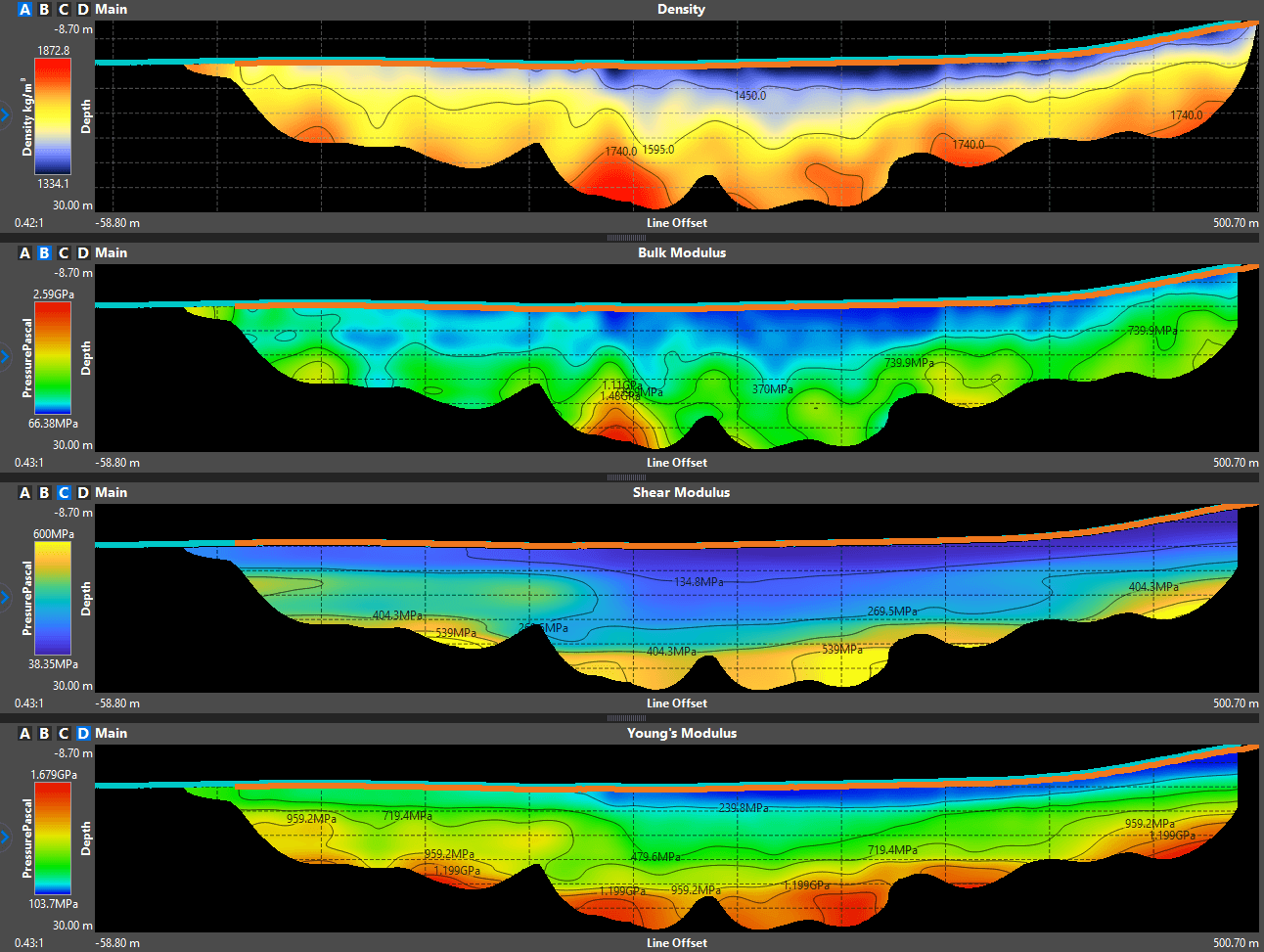Click view B button in Young's Modulus panel
The image size is (1264, 952).
(x=44, y=733)
